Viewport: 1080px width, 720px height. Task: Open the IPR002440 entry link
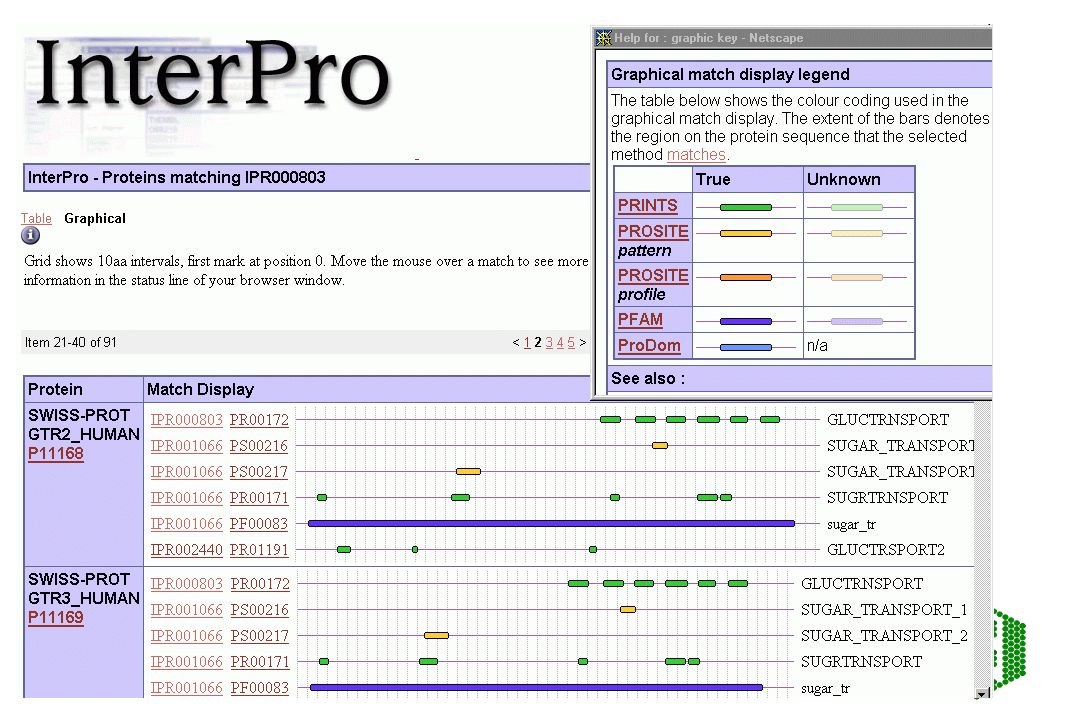(187, 550)
